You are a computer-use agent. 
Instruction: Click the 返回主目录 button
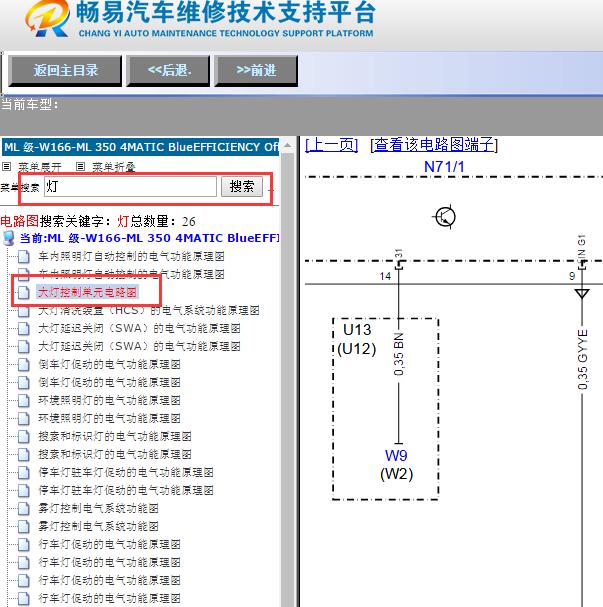click(65, 70)
